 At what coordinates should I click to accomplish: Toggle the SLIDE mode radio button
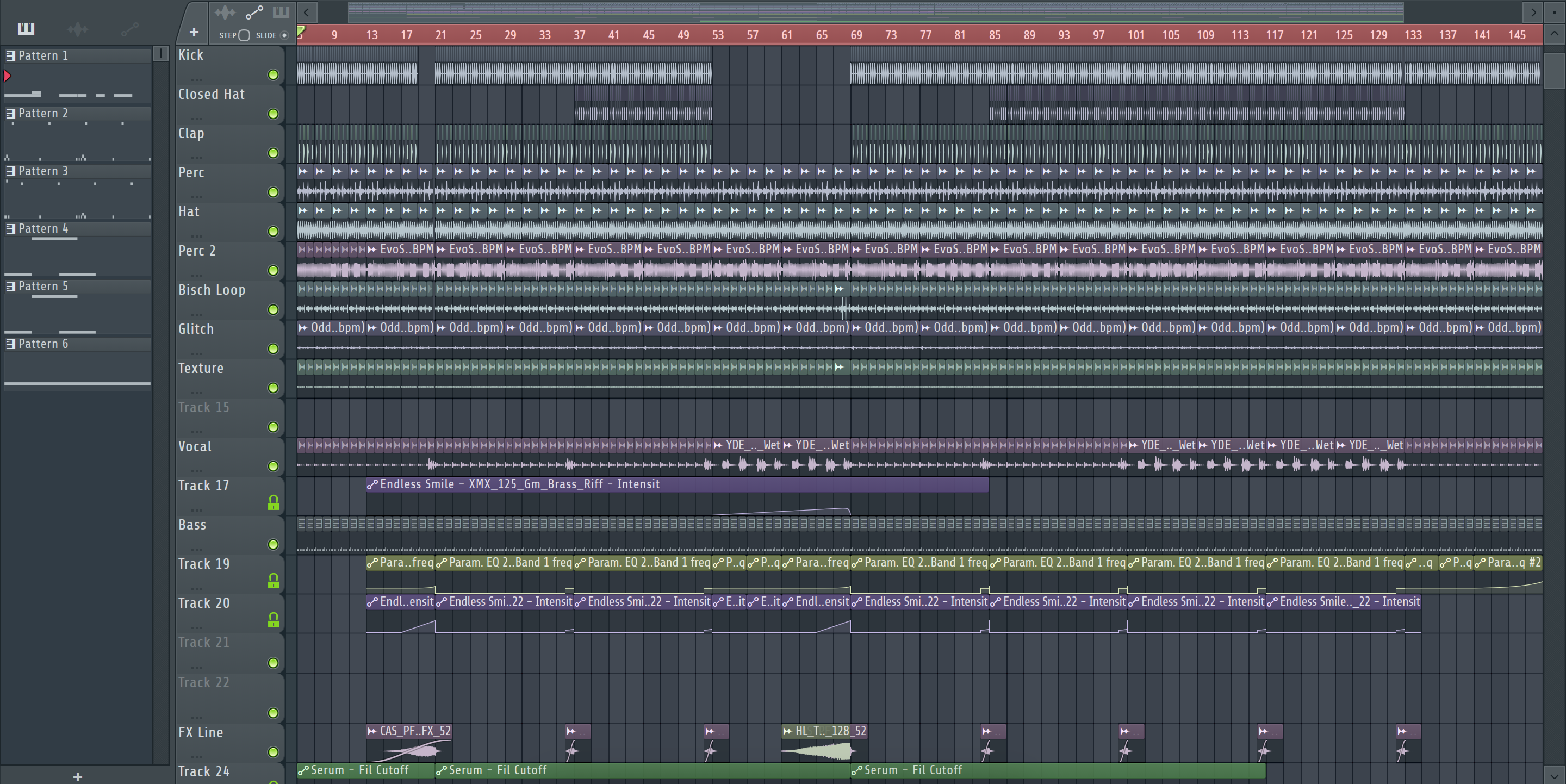tap(284, 35)
